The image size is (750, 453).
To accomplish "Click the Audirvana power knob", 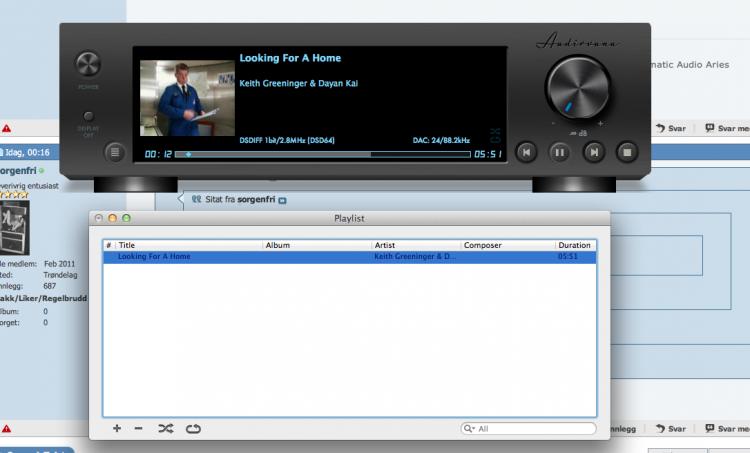I will coord(88,64).
